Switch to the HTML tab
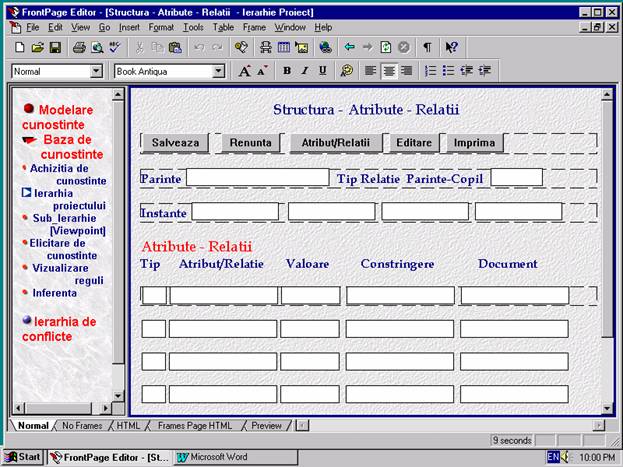 (x=128, y=426)
